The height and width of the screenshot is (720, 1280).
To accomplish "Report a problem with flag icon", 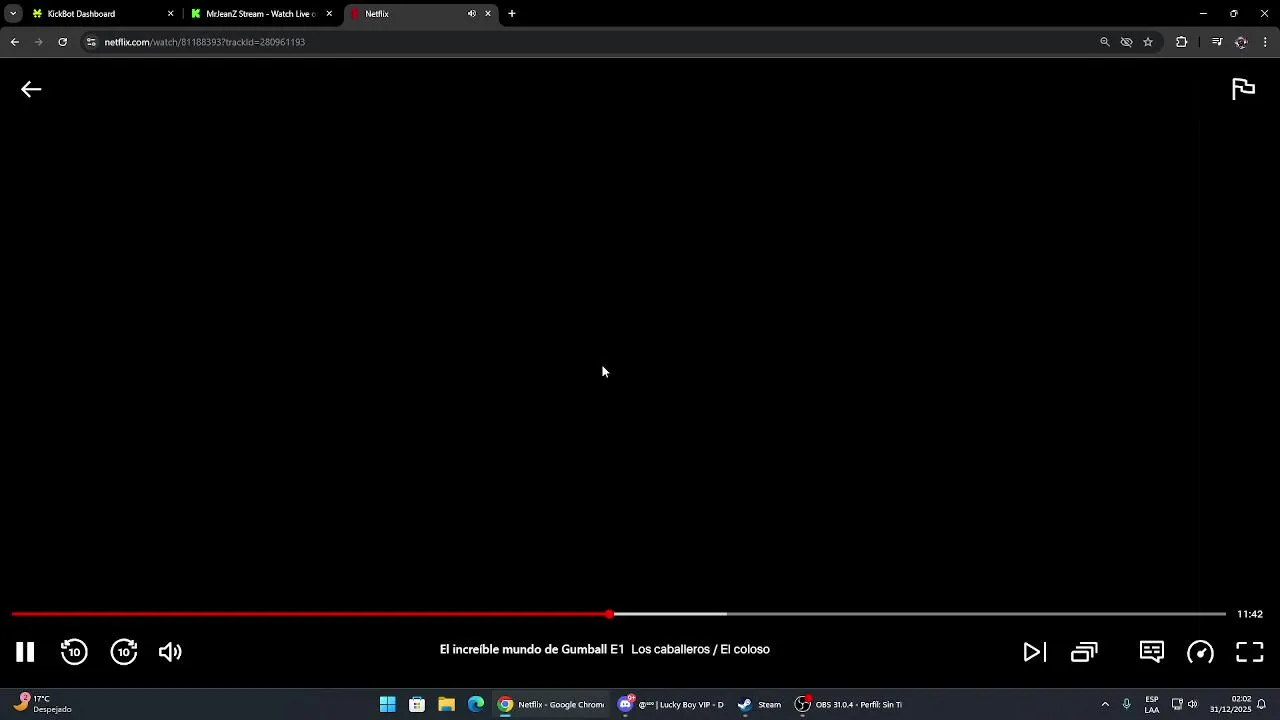I will point(1243,89).
